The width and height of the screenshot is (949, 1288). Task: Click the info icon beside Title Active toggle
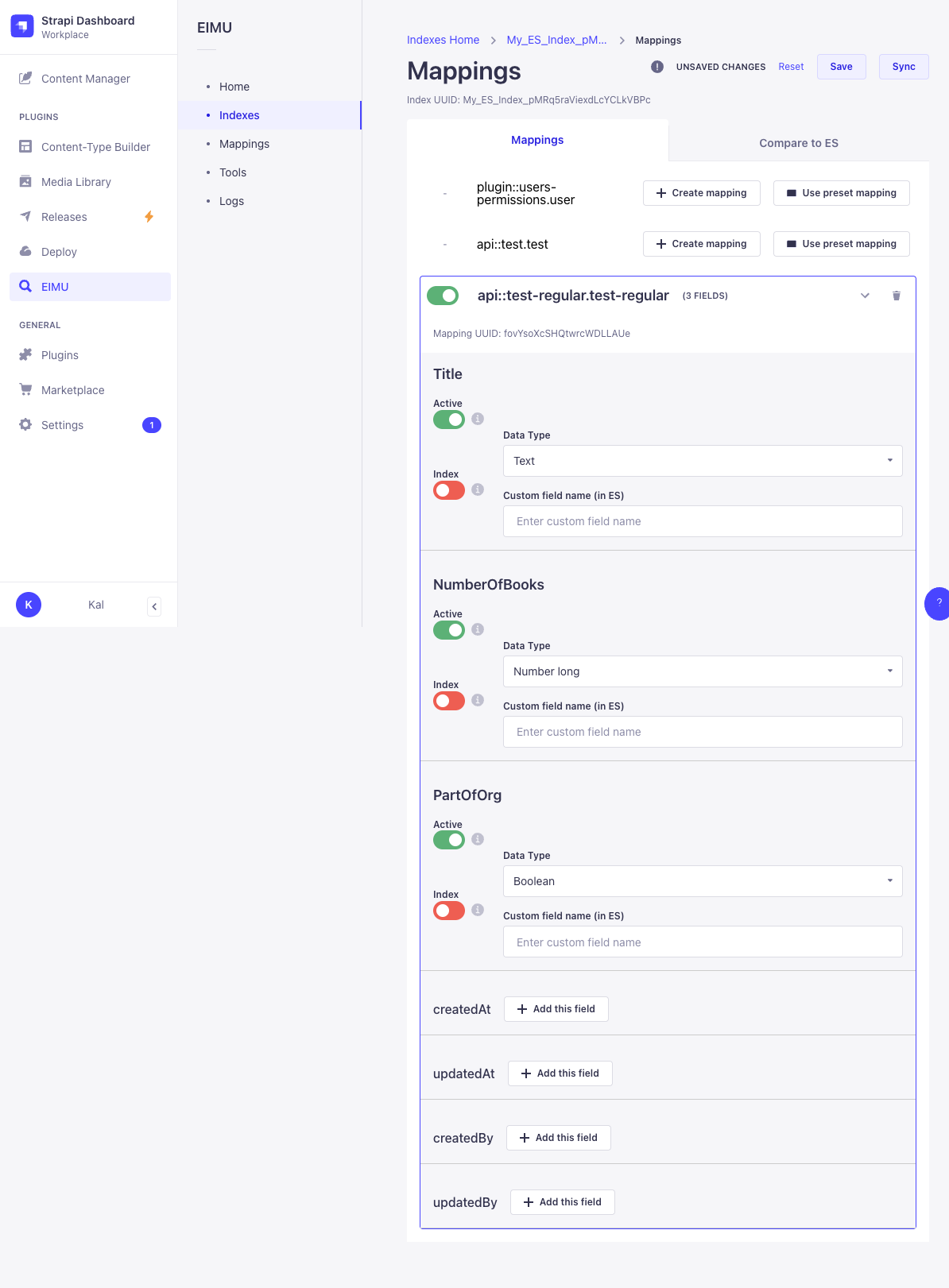click(x=478, y=419)
